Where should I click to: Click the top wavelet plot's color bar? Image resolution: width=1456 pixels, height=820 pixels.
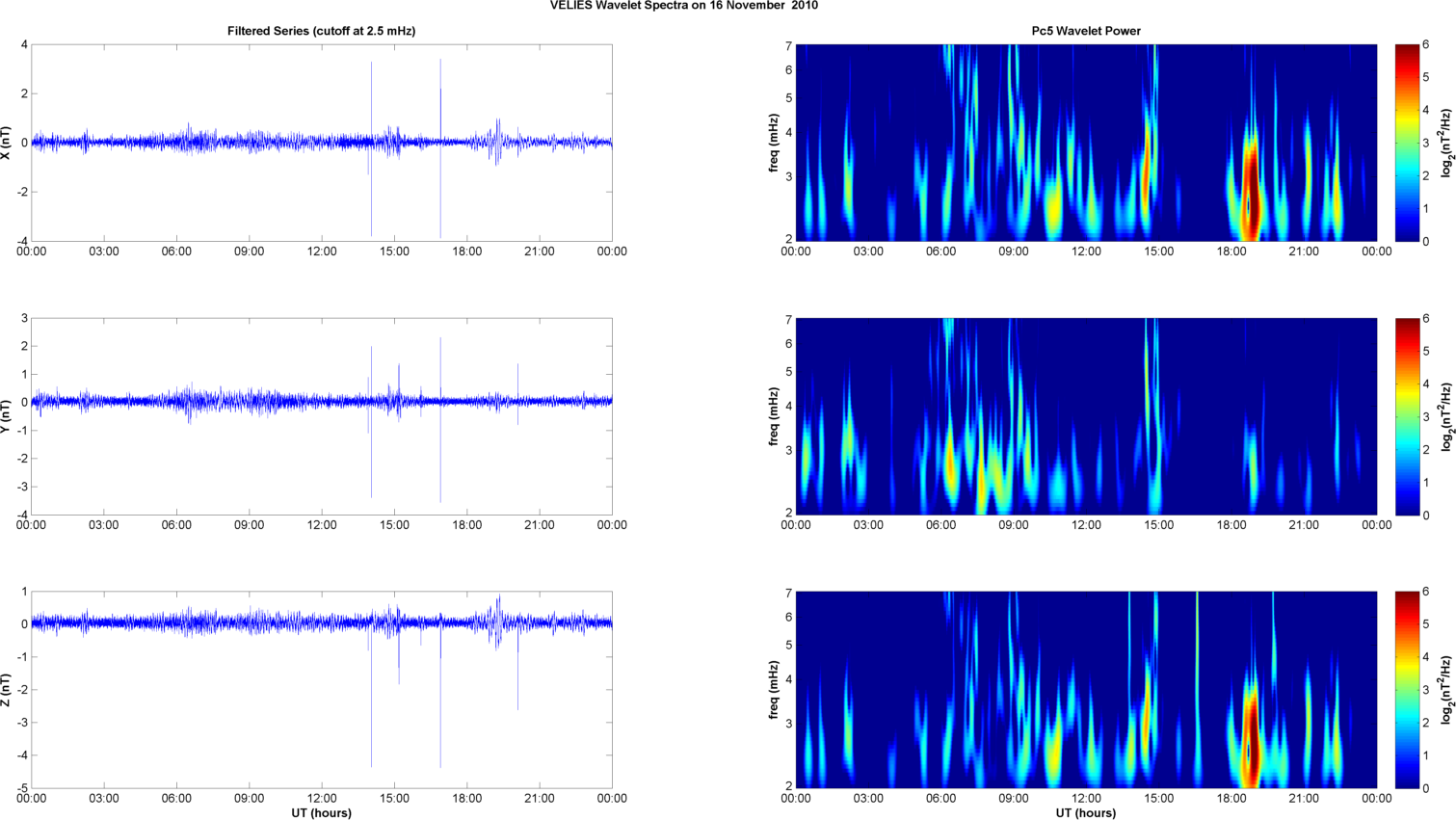point(1407,143)
